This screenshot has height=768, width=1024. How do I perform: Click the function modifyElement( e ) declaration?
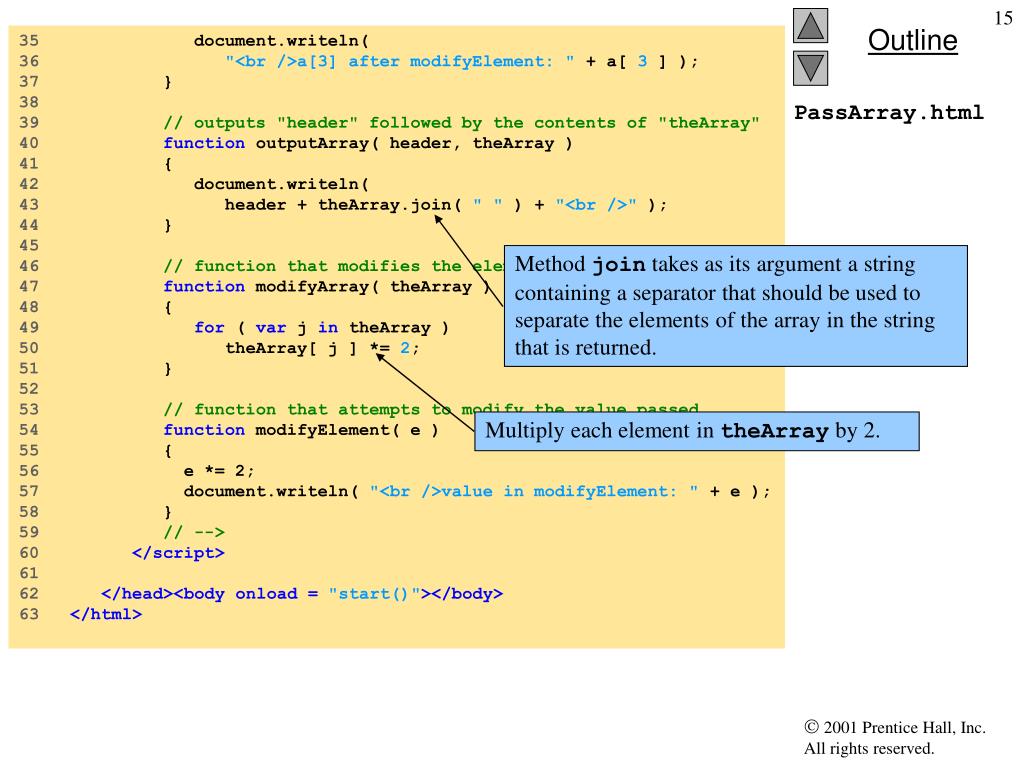click(x=301, y=430)
